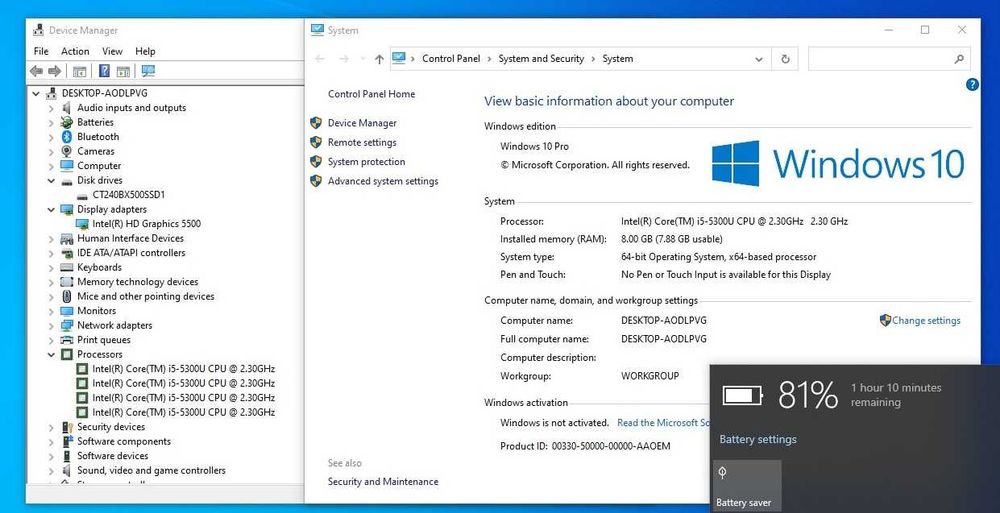Click Read the Microsoft Software license link
Viewport: 1000px width, 513px height.
tap(663, 422)
